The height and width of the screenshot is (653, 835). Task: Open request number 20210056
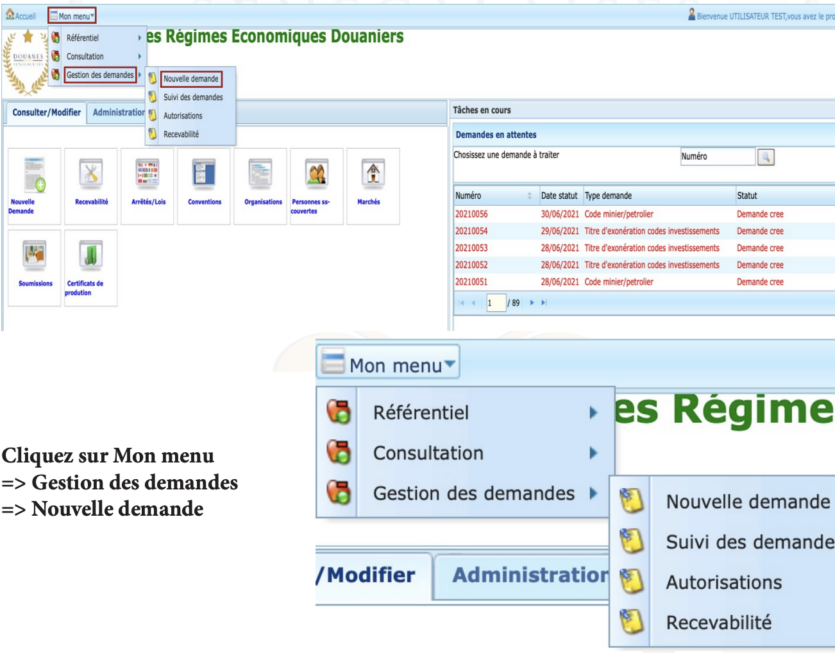471,214
